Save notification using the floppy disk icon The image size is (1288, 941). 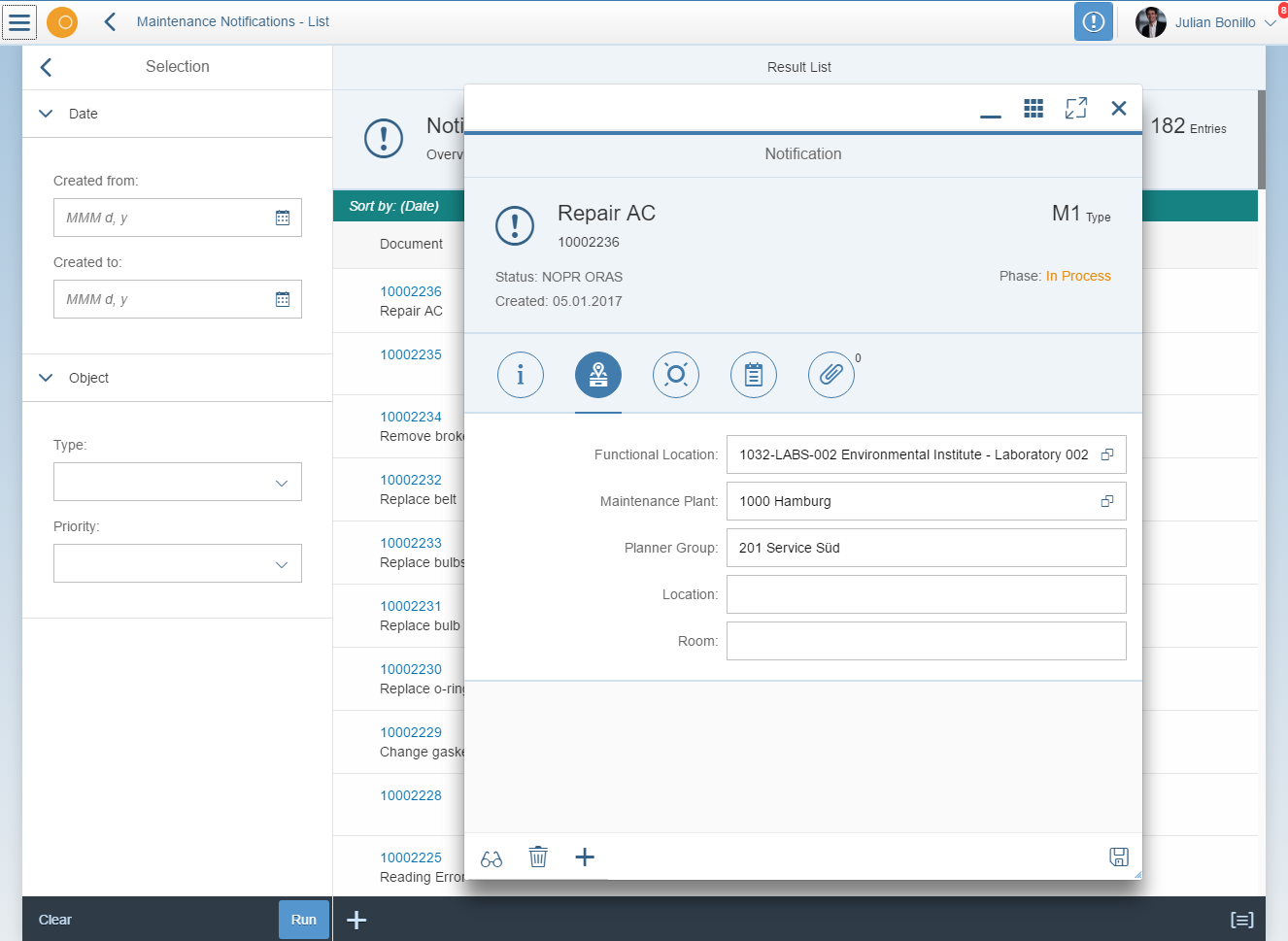click(1119, 857)
